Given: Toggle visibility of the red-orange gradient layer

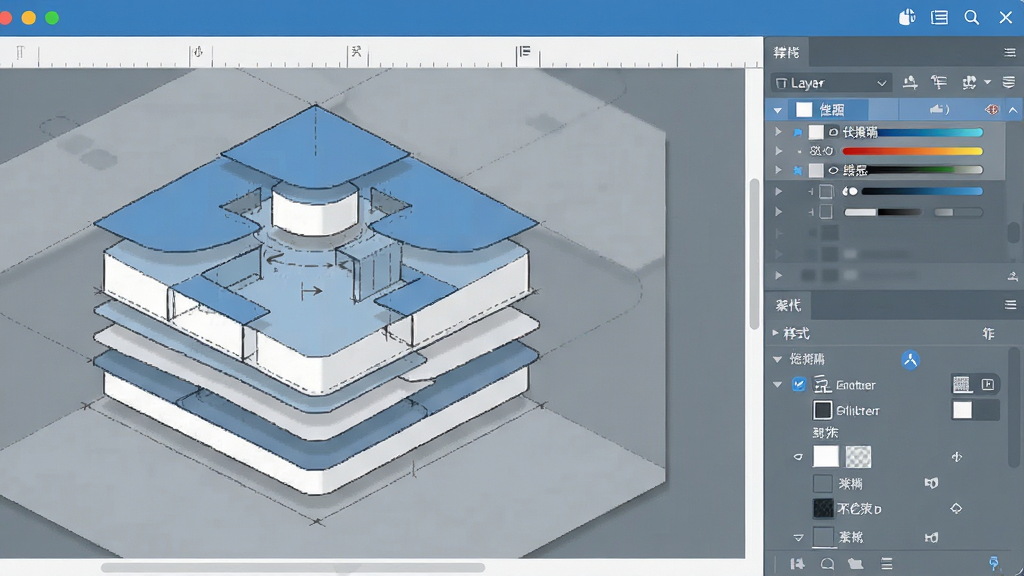Looking at the screenshot, I should point(827,151).
